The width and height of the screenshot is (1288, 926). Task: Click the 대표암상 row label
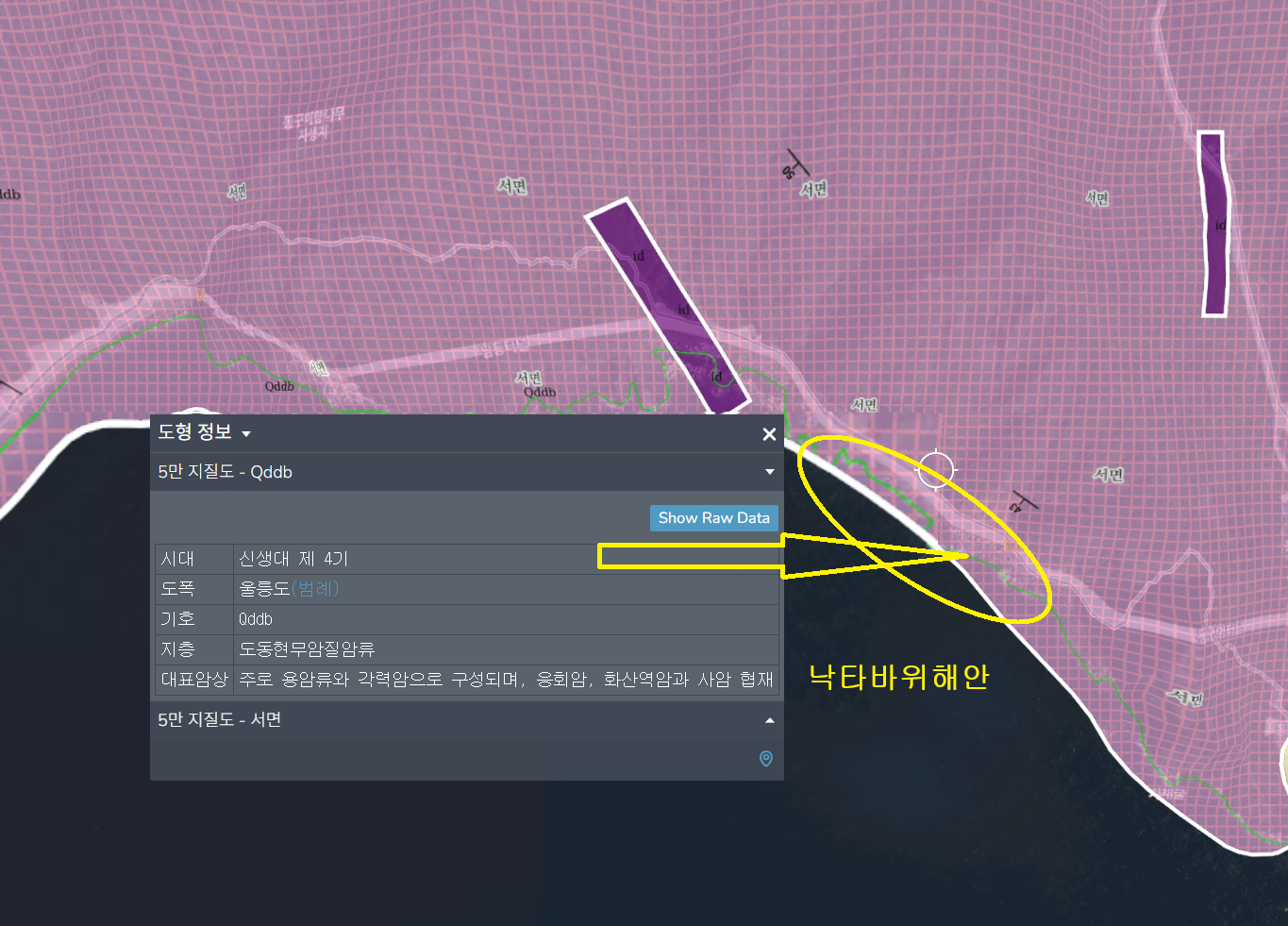coord(193,680)
